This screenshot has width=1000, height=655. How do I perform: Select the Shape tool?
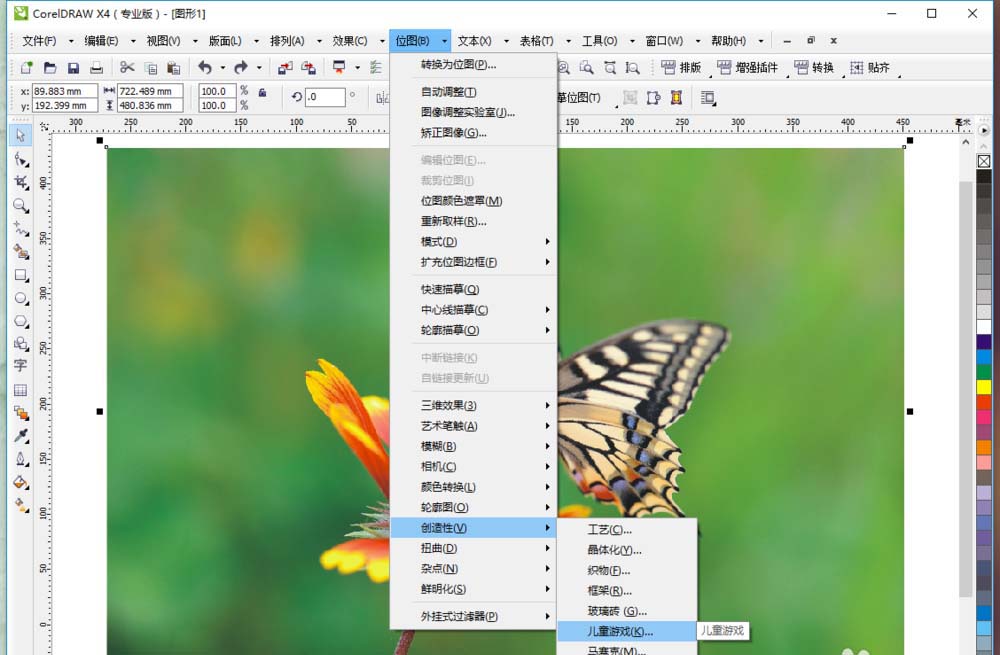21,159
